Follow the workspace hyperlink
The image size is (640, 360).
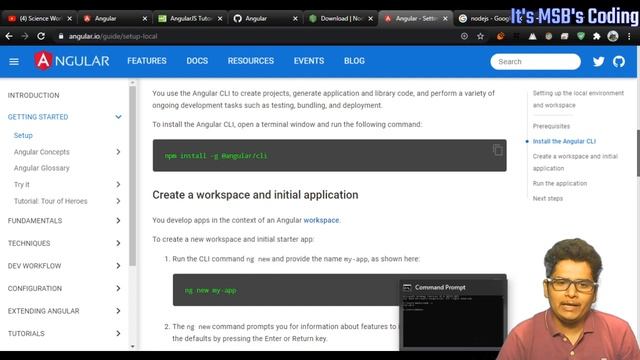(x=321, y=220)
